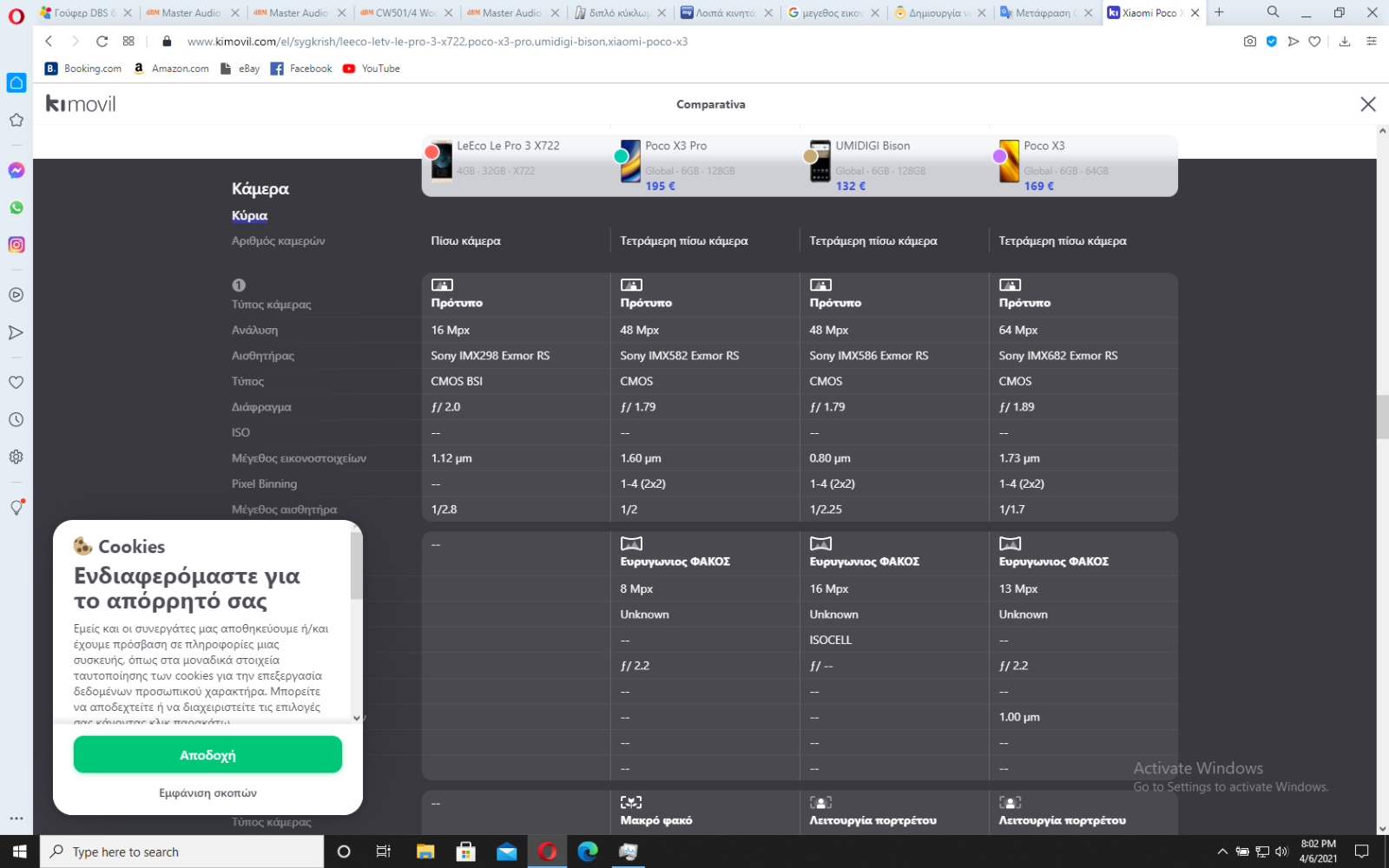Screen dimensions: 1389x868
Task: Open bookmarks star in Opera sidebar
Action: (x=16, y=120)
